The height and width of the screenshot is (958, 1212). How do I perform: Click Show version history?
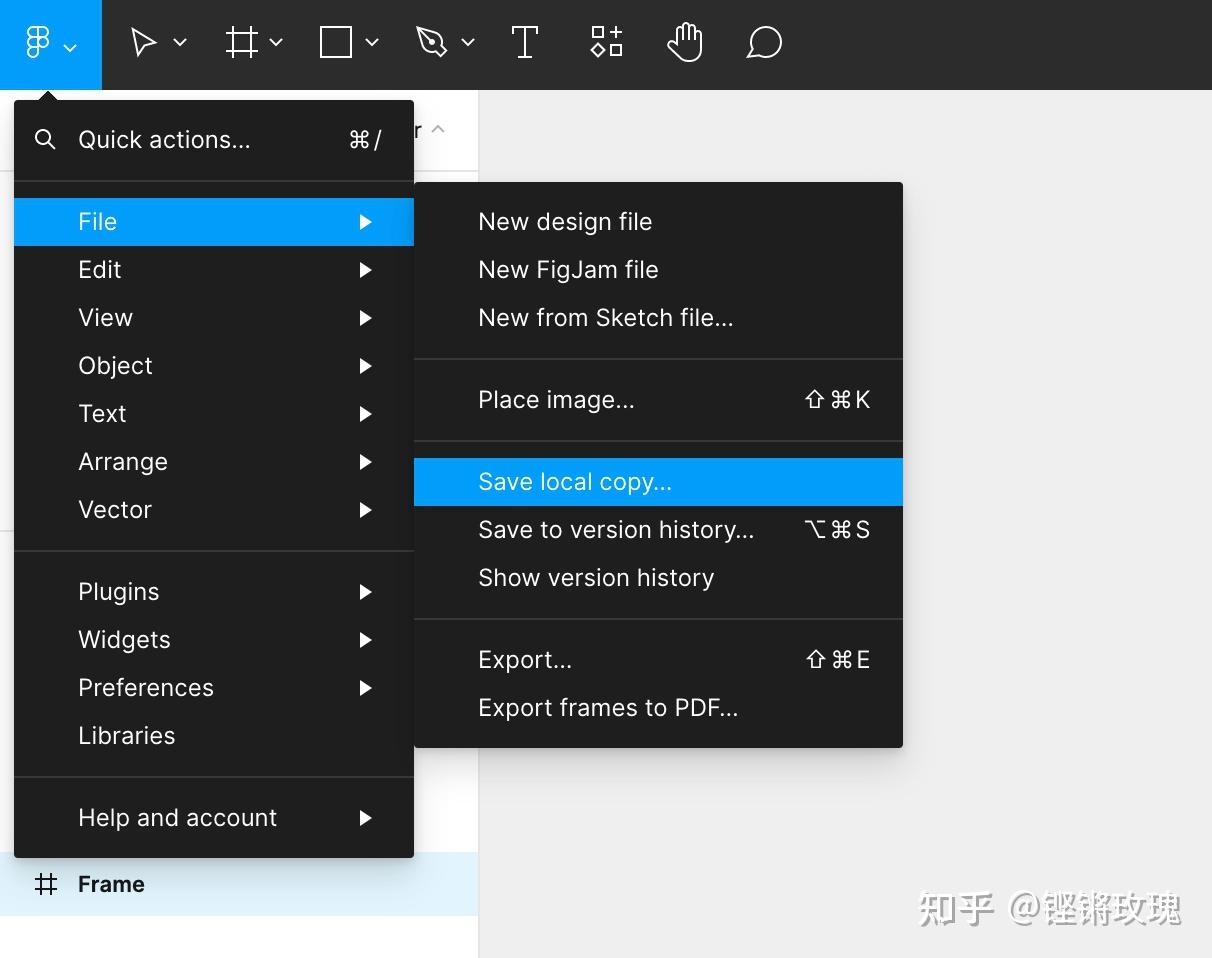tap(596, 577)
